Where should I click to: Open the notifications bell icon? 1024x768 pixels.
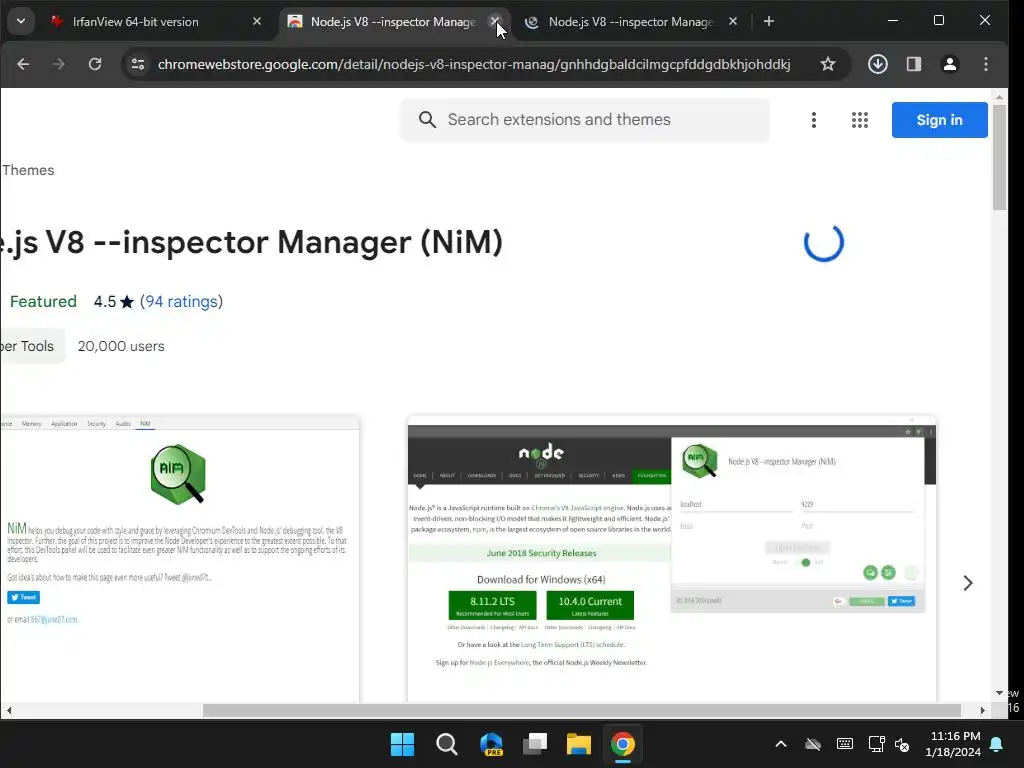[997, 744]
